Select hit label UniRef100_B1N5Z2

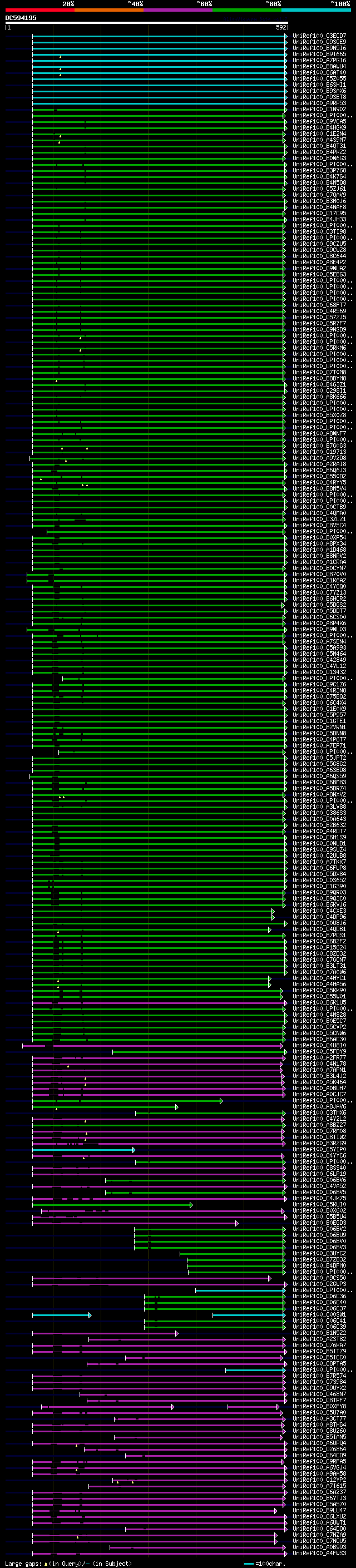pos(319,1332)
